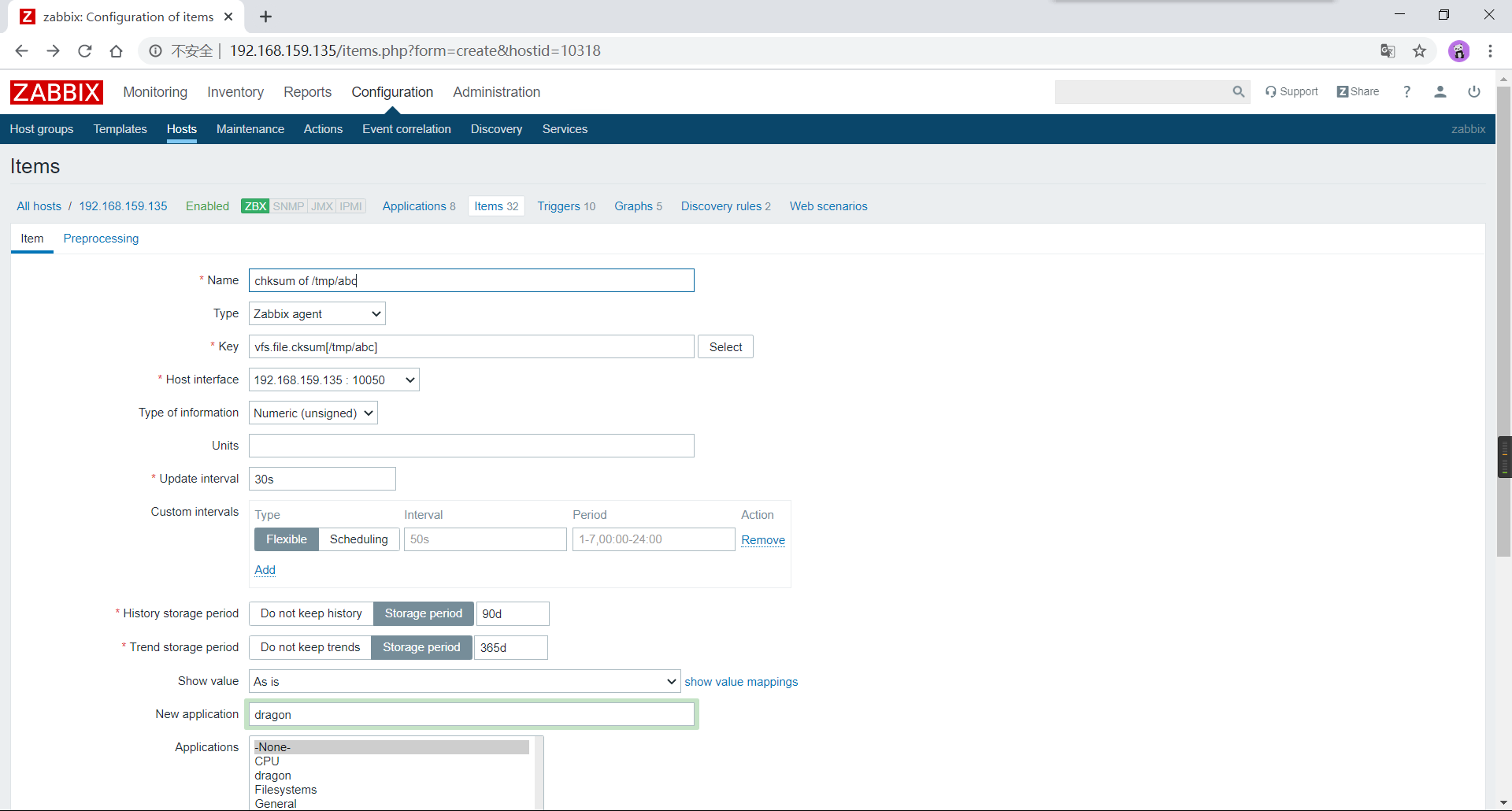Focus the Units input field
This screenshot has width=1512, height=811.
[x=472, y=446]
